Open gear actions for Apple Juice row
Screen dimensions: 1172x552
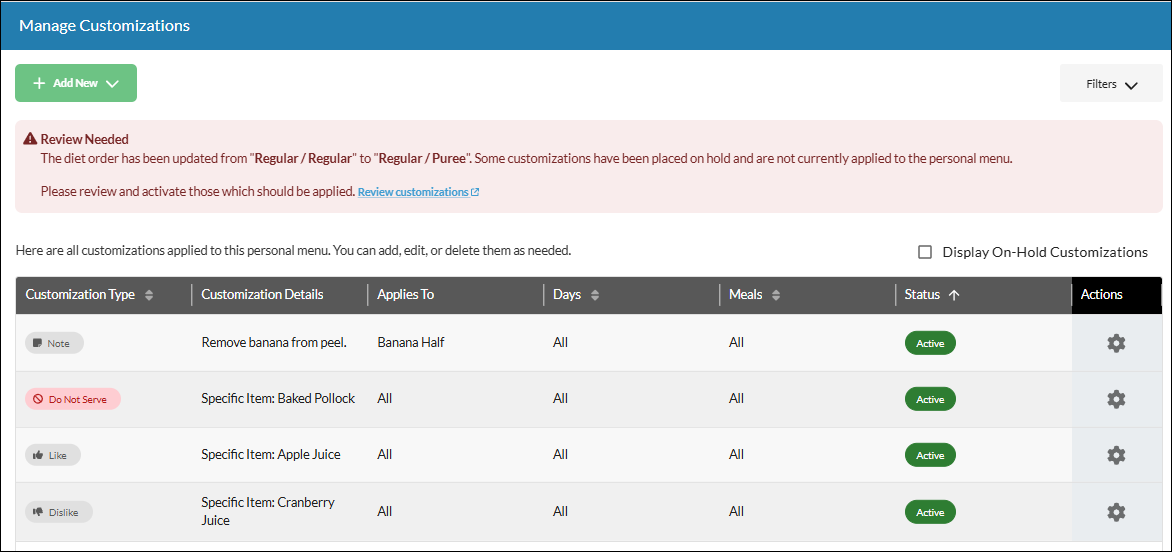coord(1115,455)
